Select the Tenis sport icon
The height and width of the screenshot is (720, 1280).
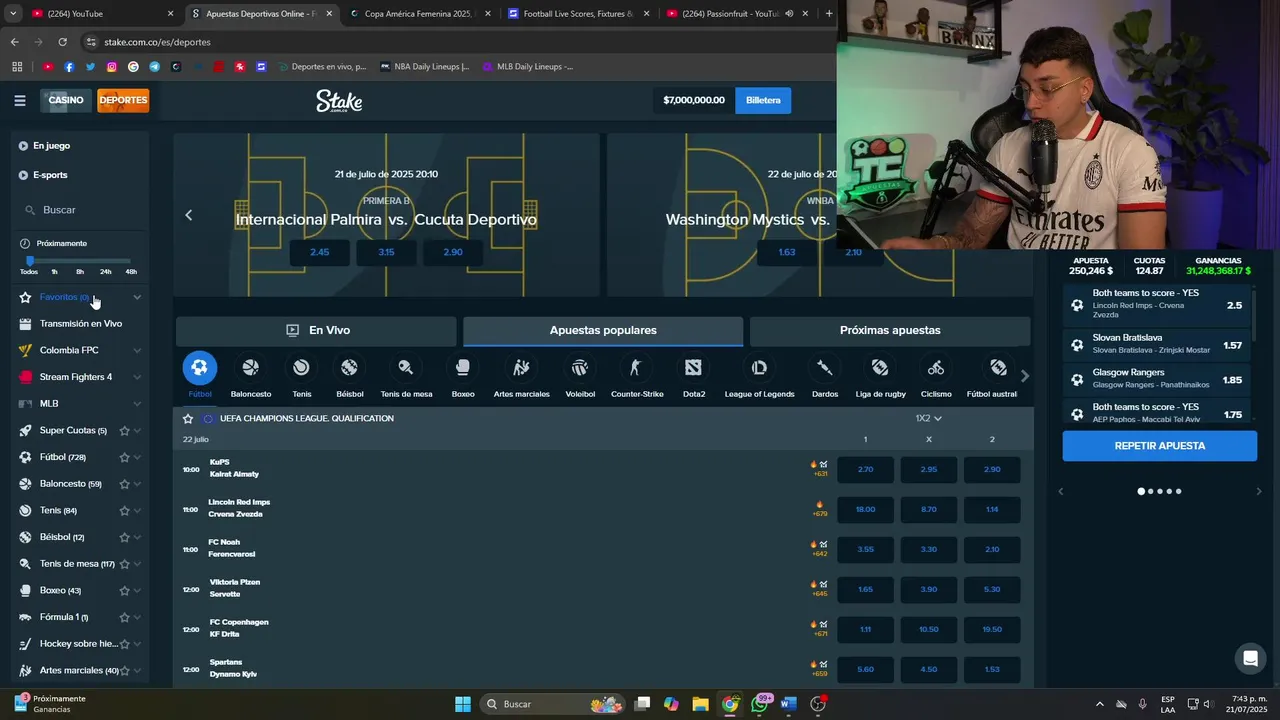(301, 368)
